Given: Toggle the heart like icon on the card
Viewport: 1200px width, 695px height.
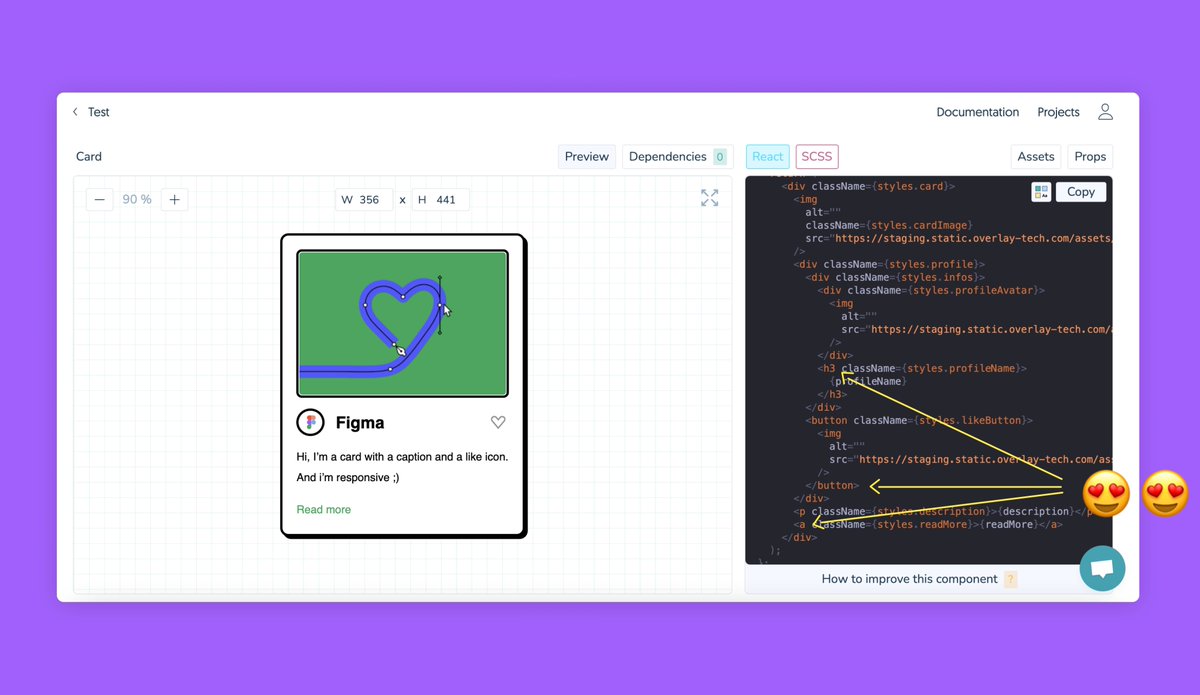Looking at the screenshot, I should (498, 422).
